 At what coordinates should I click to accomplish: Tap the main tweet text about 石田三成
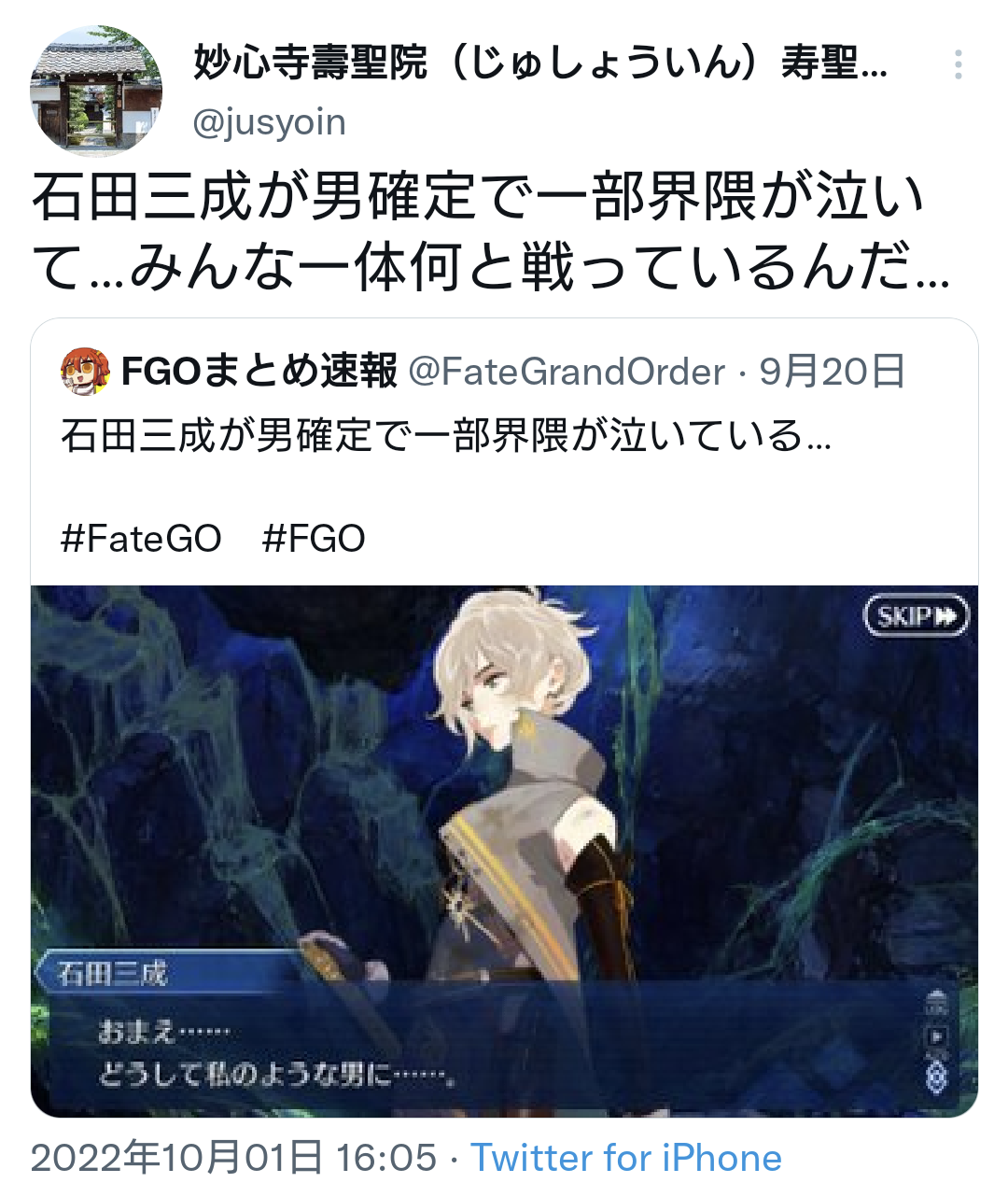[491, 232]
